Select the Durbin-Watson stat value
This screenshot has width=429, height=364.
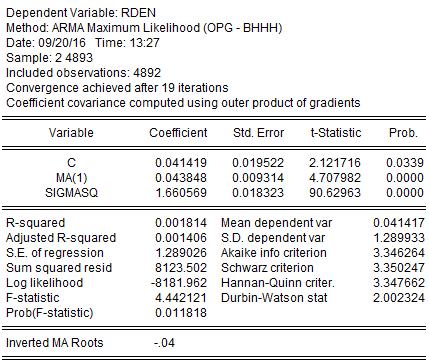(x=399, y=298)
